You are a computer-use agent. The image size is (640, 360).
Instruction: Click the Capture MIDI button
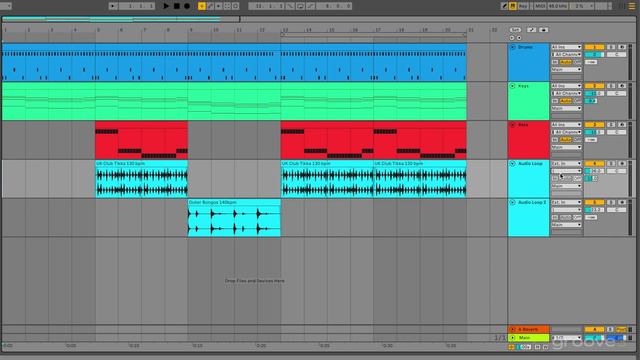click(x=227, y=6)
